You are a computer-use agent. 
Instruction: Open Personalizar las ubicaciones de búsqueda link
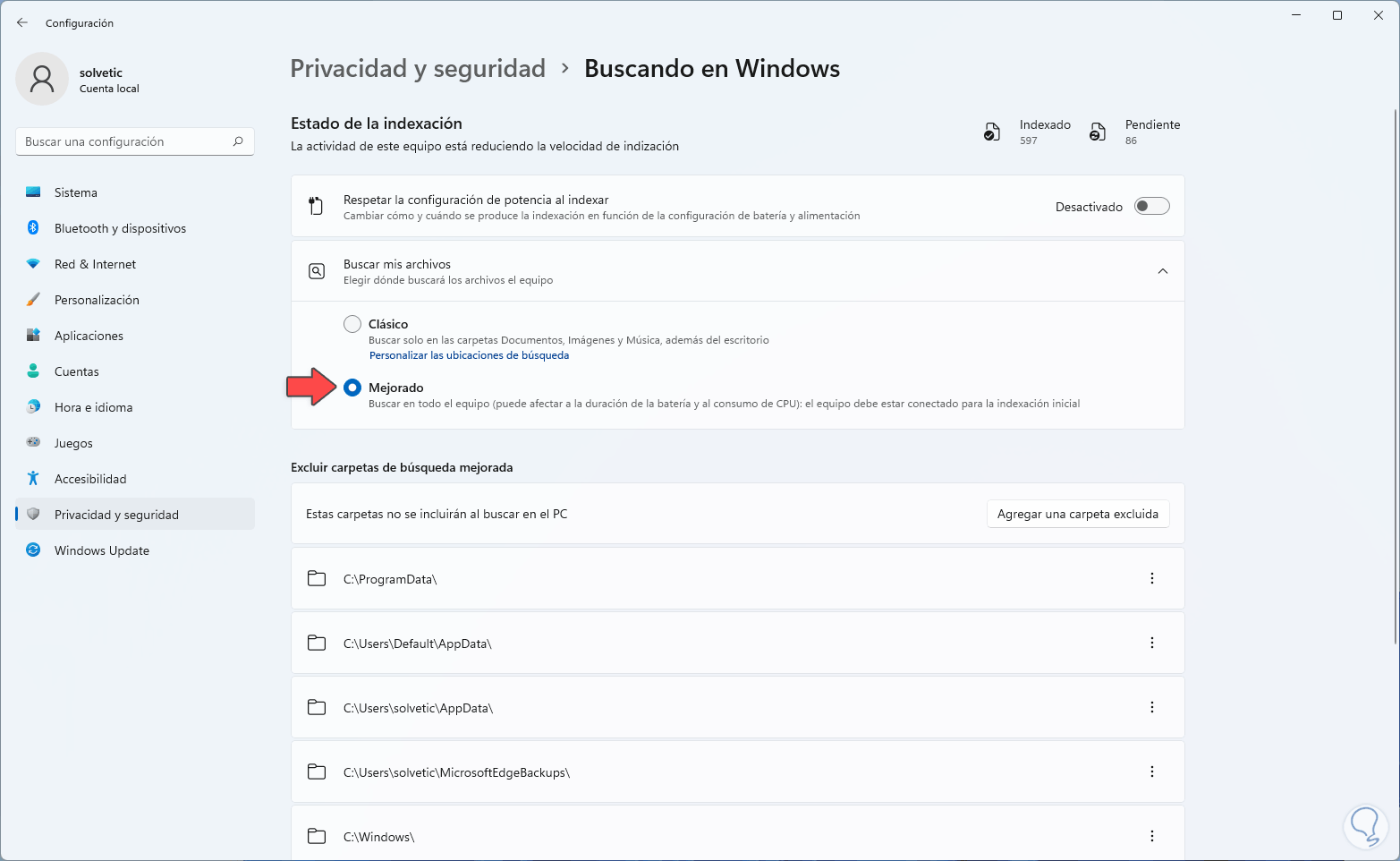(x=469, y=355)
